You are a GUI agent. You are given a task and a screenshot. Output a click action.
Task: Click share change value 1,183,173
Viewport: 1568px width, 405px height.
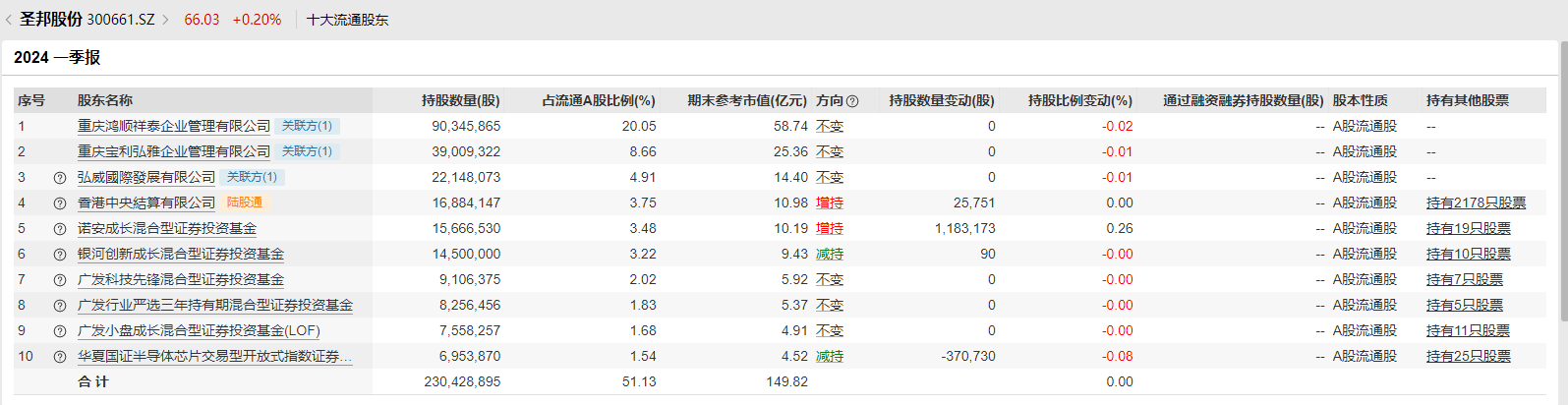[965, 228]
